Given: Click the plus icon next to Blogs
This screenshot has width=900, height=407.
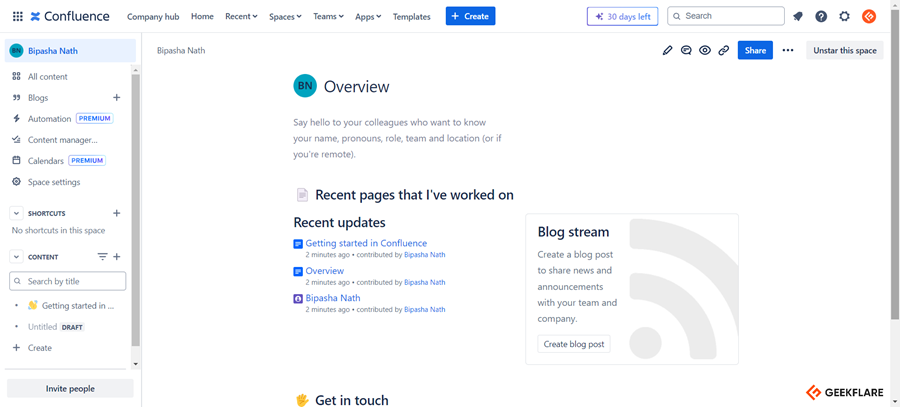Looking at the screenshot, I should tap(117, 98).
